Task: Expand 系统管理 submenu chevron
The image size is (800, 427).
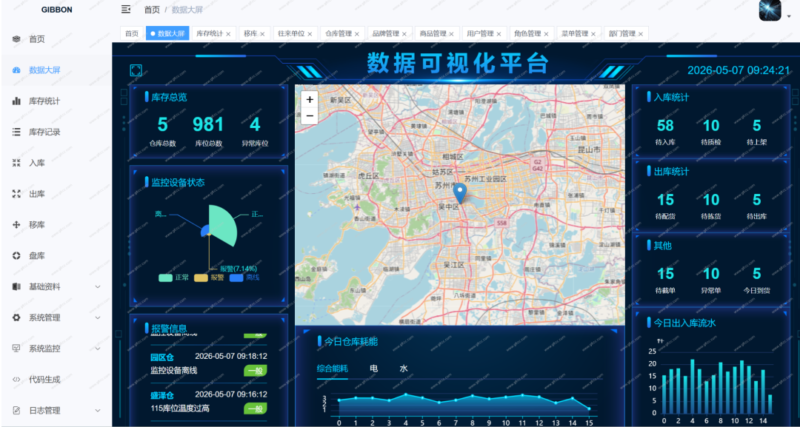Action: coord(98,318)
